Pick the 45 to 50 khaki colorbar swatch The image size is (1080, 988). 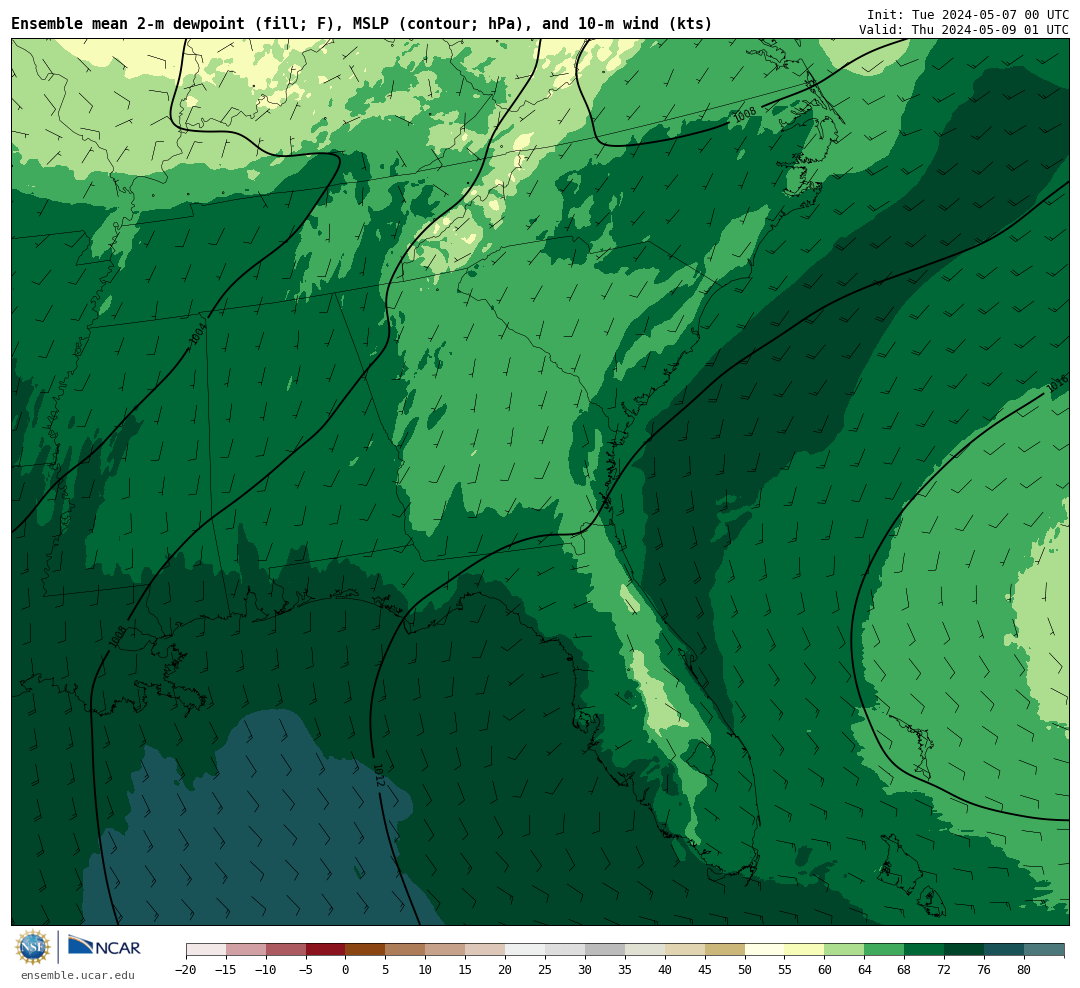725,950
